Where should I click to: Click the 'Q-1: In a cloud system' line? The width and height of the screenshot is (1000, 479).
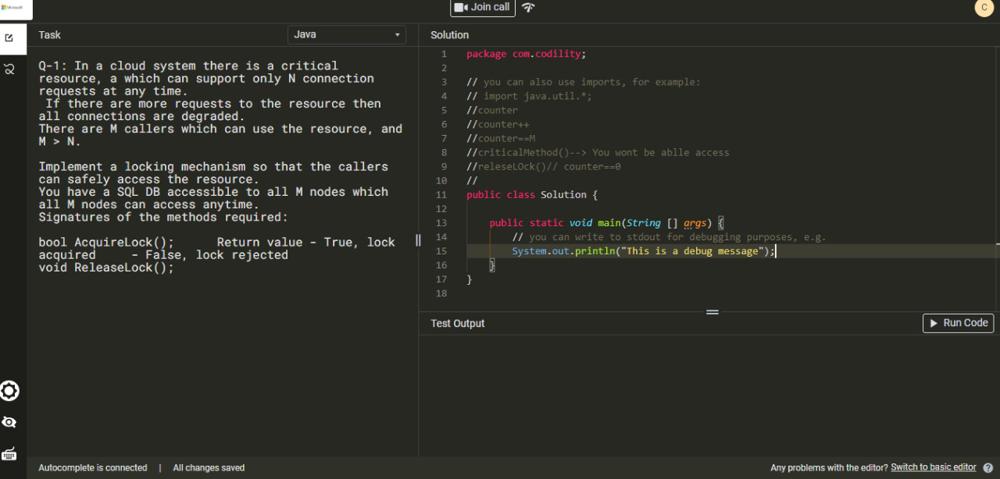188,66
